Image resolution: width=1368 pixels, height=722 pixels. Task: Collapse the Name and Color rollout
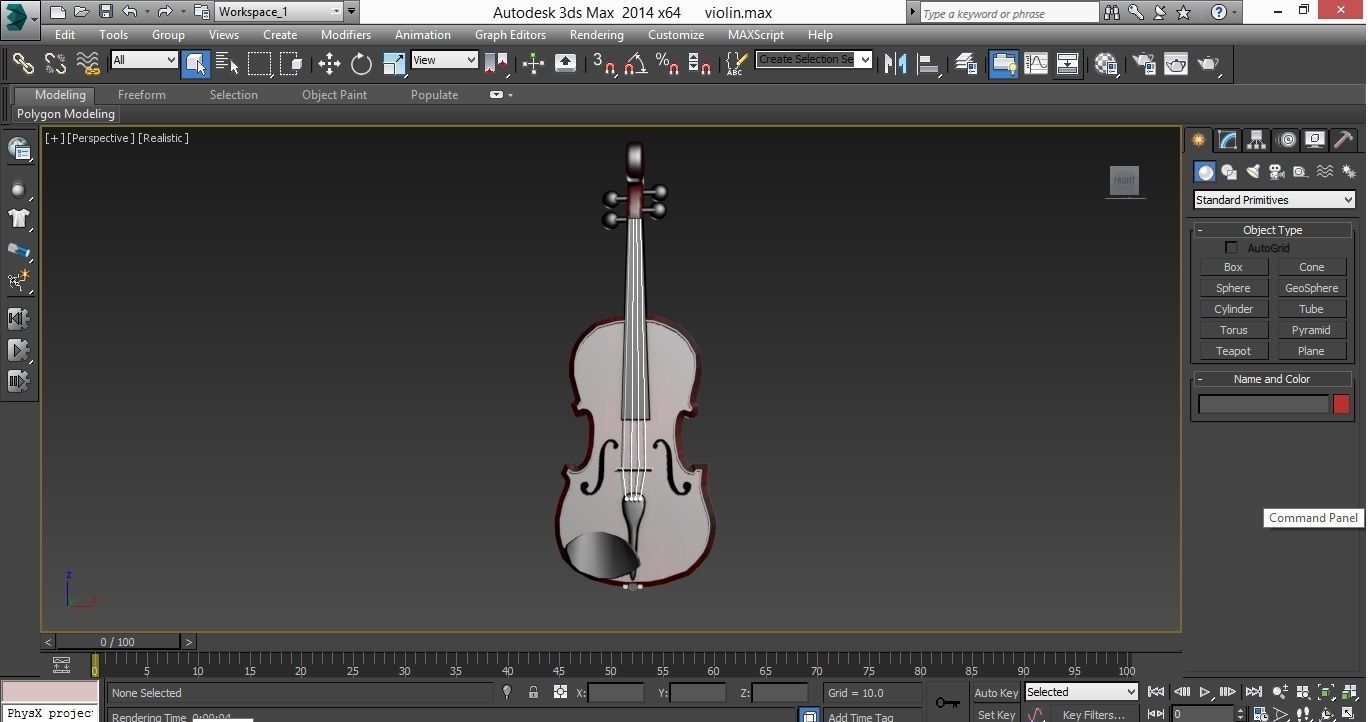coord(1272,379)
